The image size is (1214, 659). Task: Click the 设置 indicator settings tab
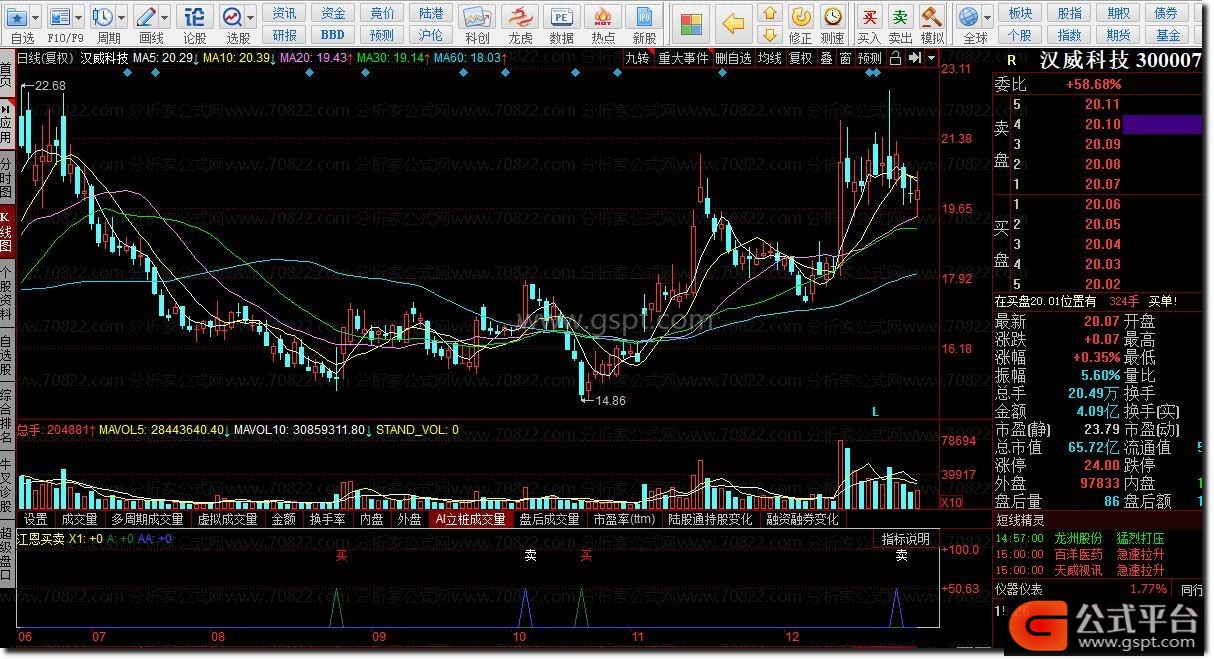click(36, 519)
